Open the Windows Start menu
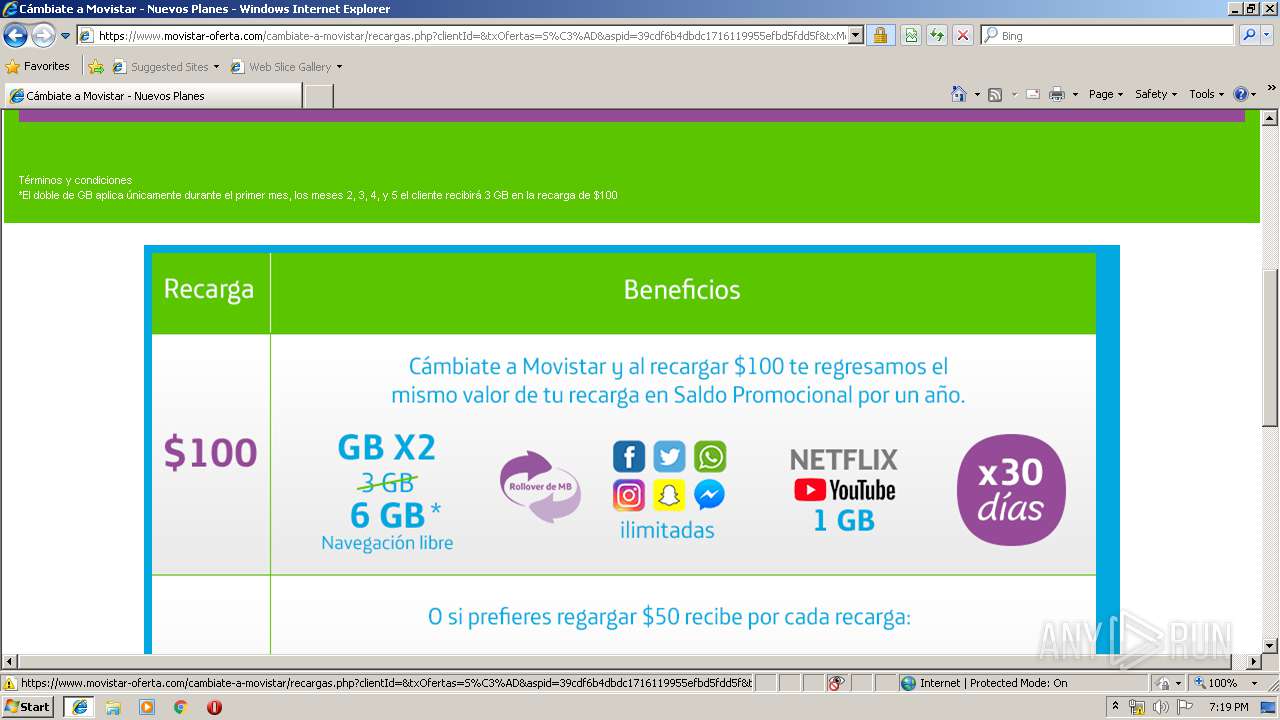The height and width of the screenshot is (720, 1280). click(x=28, y=706)
